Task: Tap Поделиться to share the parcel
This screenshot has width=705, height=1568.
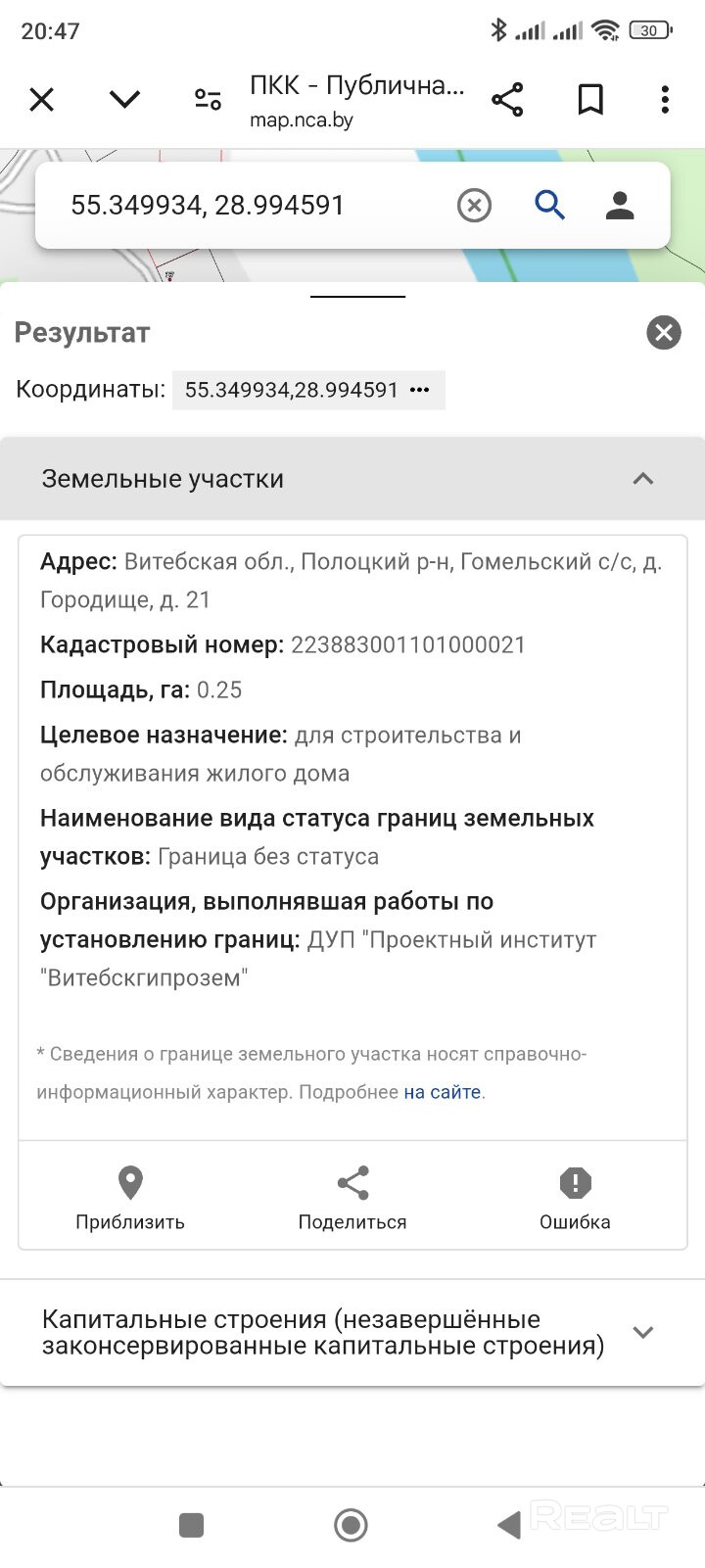Action: [x=352, y=1197]
